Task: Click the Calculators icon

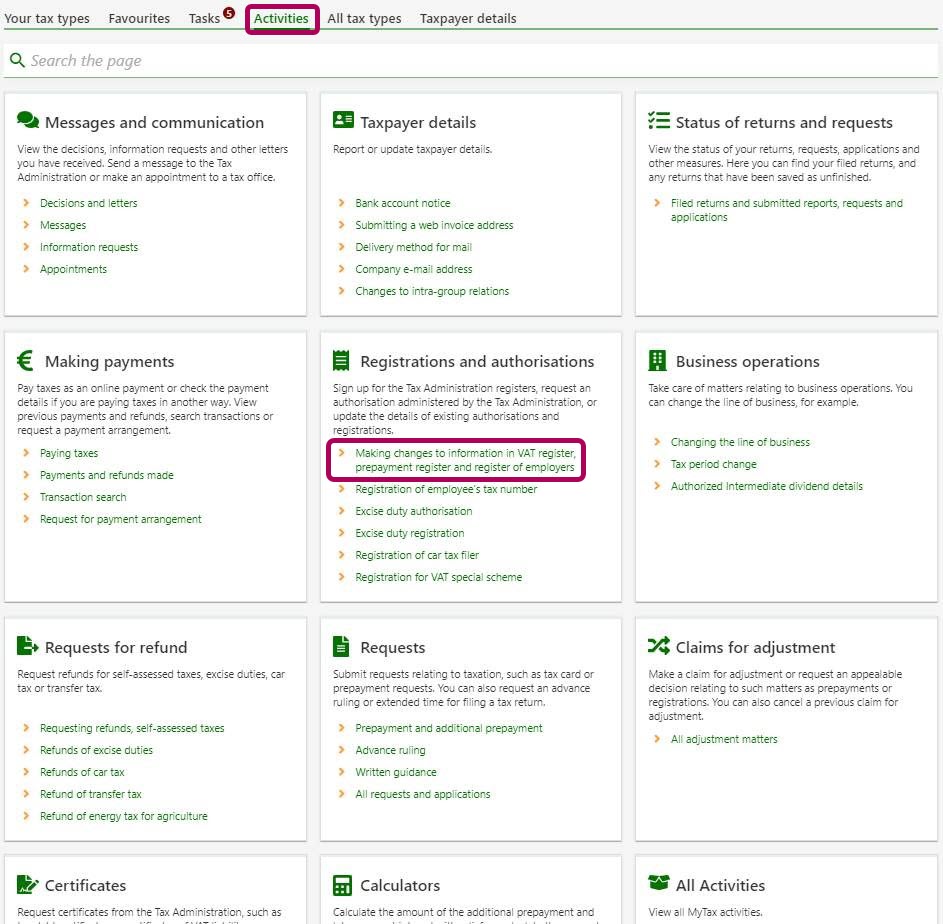Action: [343, 885]
